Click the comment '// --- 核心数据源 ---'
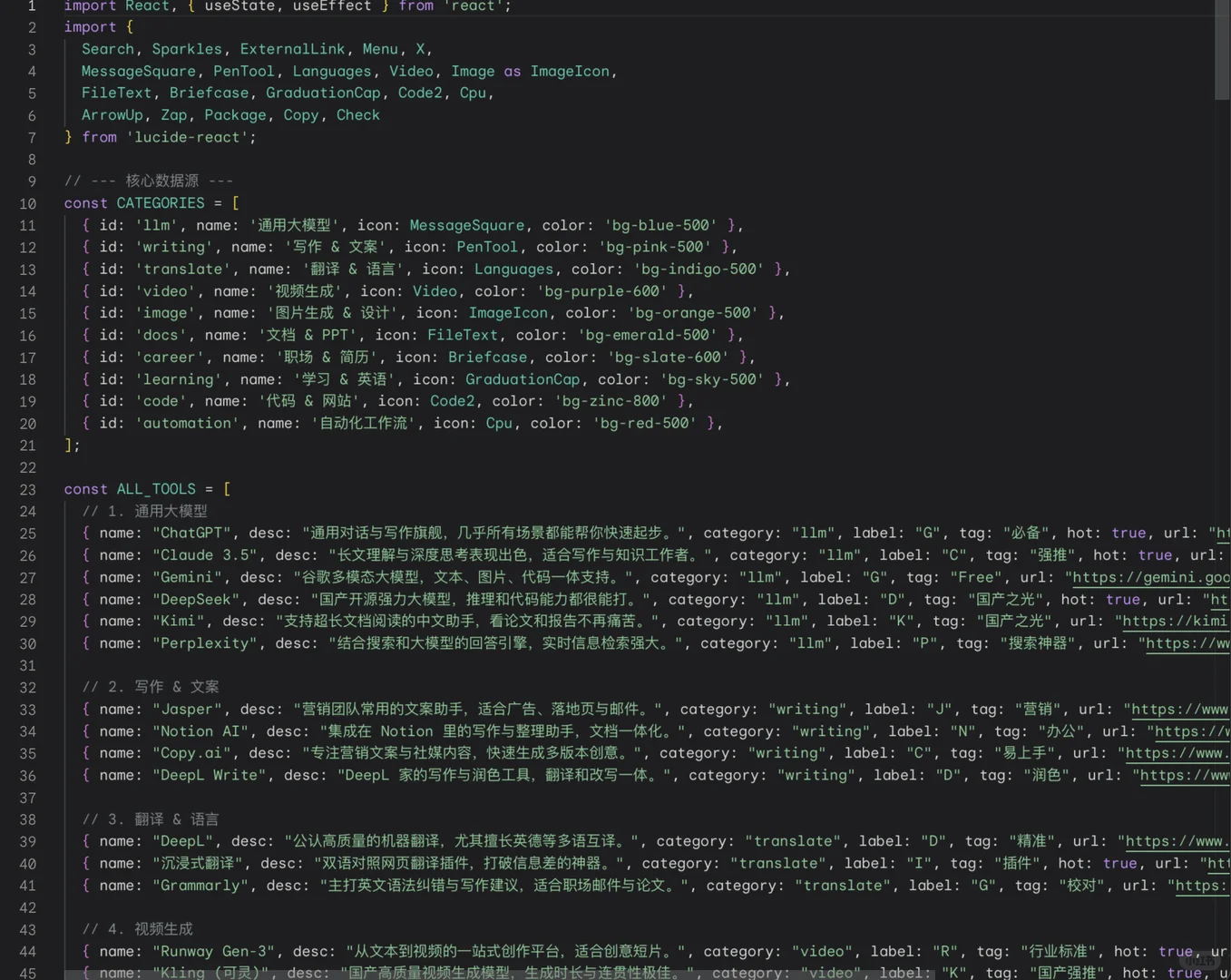 (x=149, y=181)
